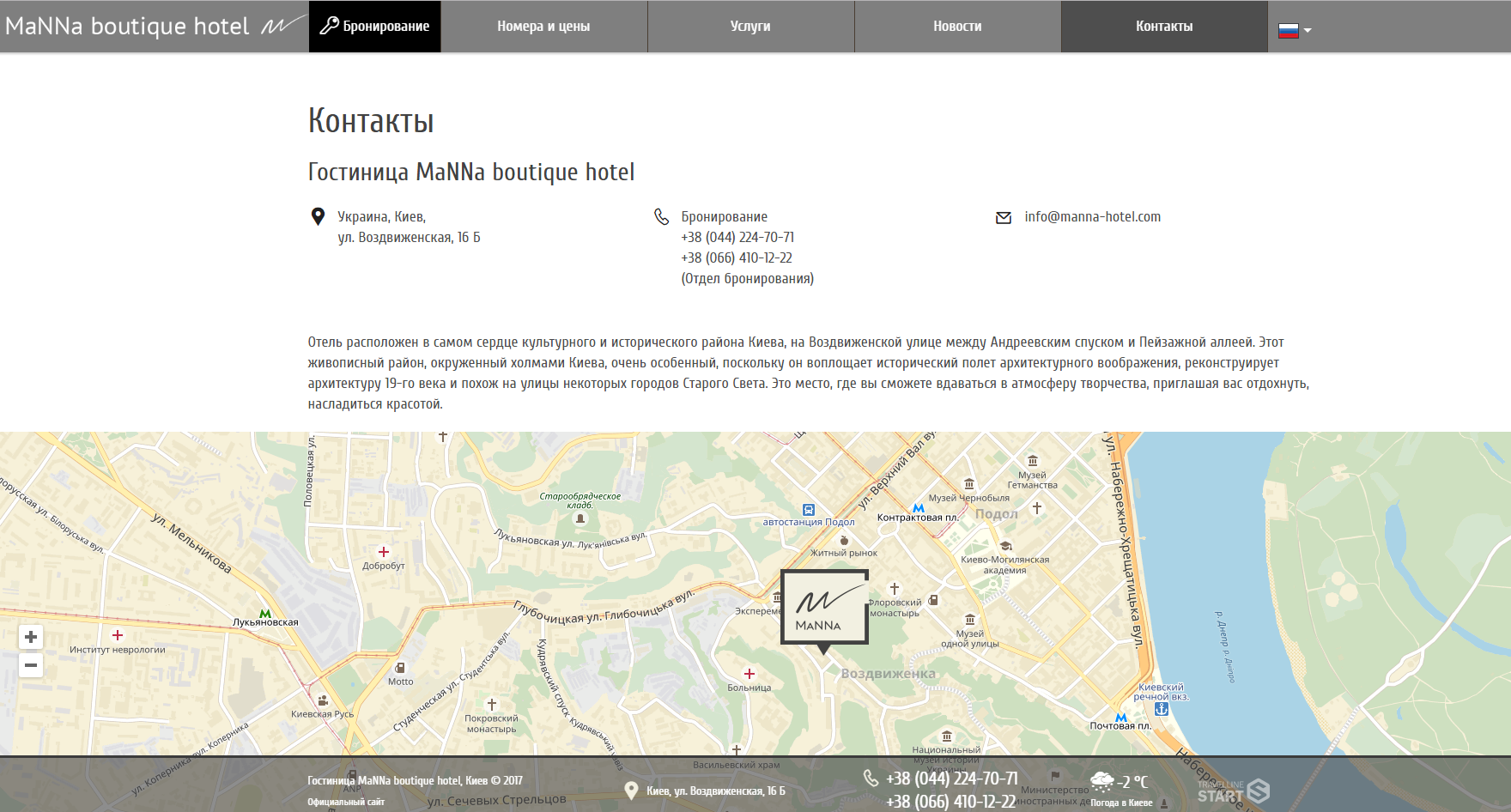Viewport: 1511px width, 812px height.
Task: Click the Житный рынок market icon
Action: (x=844, y=541)
